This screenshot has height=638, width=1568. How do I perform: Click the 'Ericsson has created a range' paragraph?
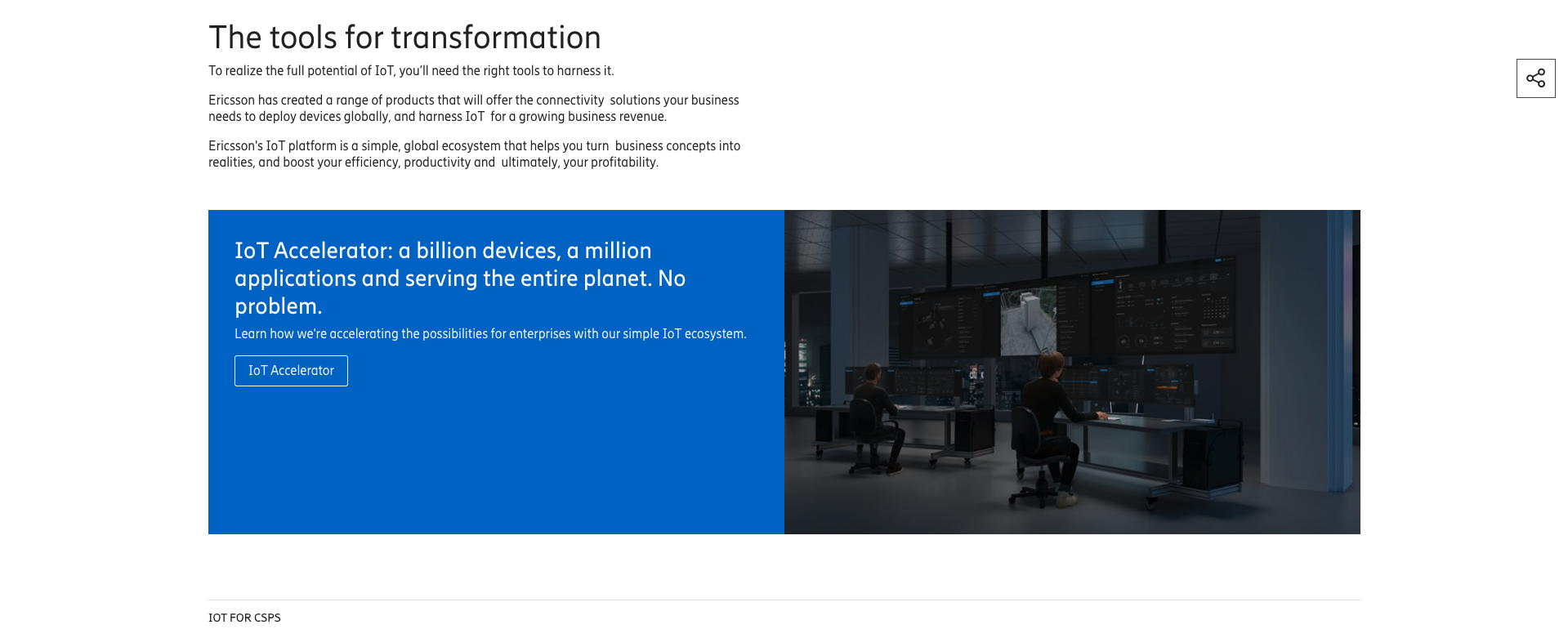[x=474, y=108]
